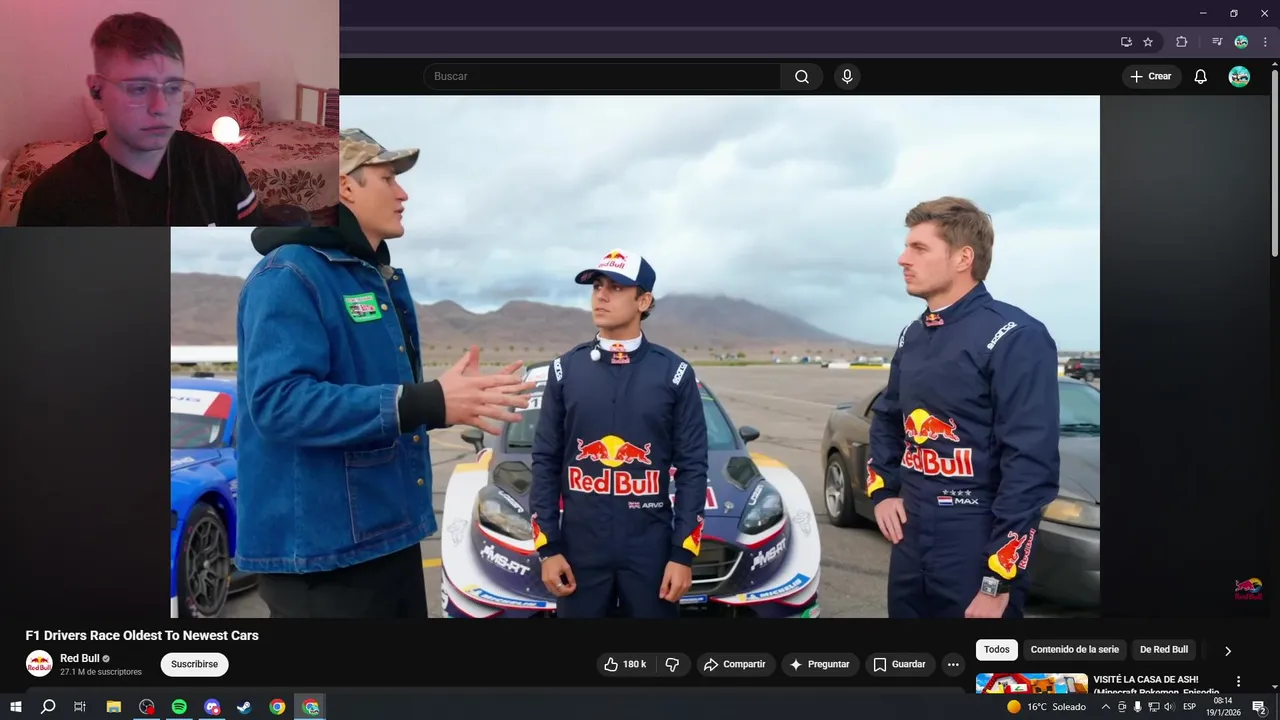1280x720 pixels.
Task: Open the YouTube account avatar menu
Action: click(x=1239, y=77)
